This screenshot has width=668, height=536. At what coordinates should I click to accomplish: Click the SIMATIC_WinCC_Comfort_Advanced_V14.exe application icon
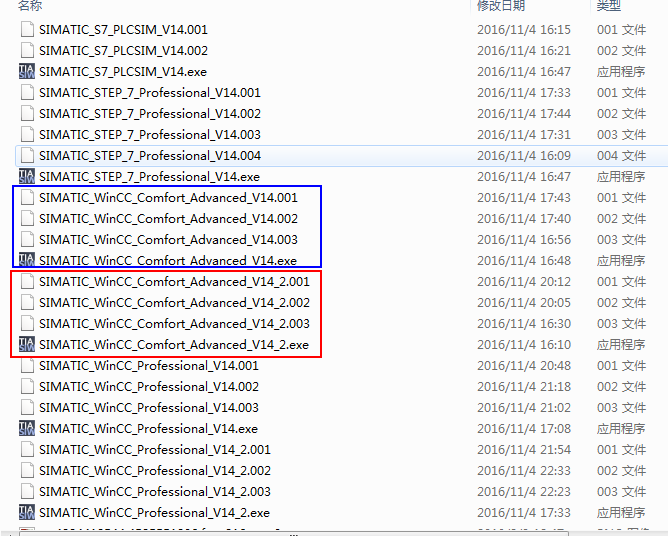tap(27, 260)
